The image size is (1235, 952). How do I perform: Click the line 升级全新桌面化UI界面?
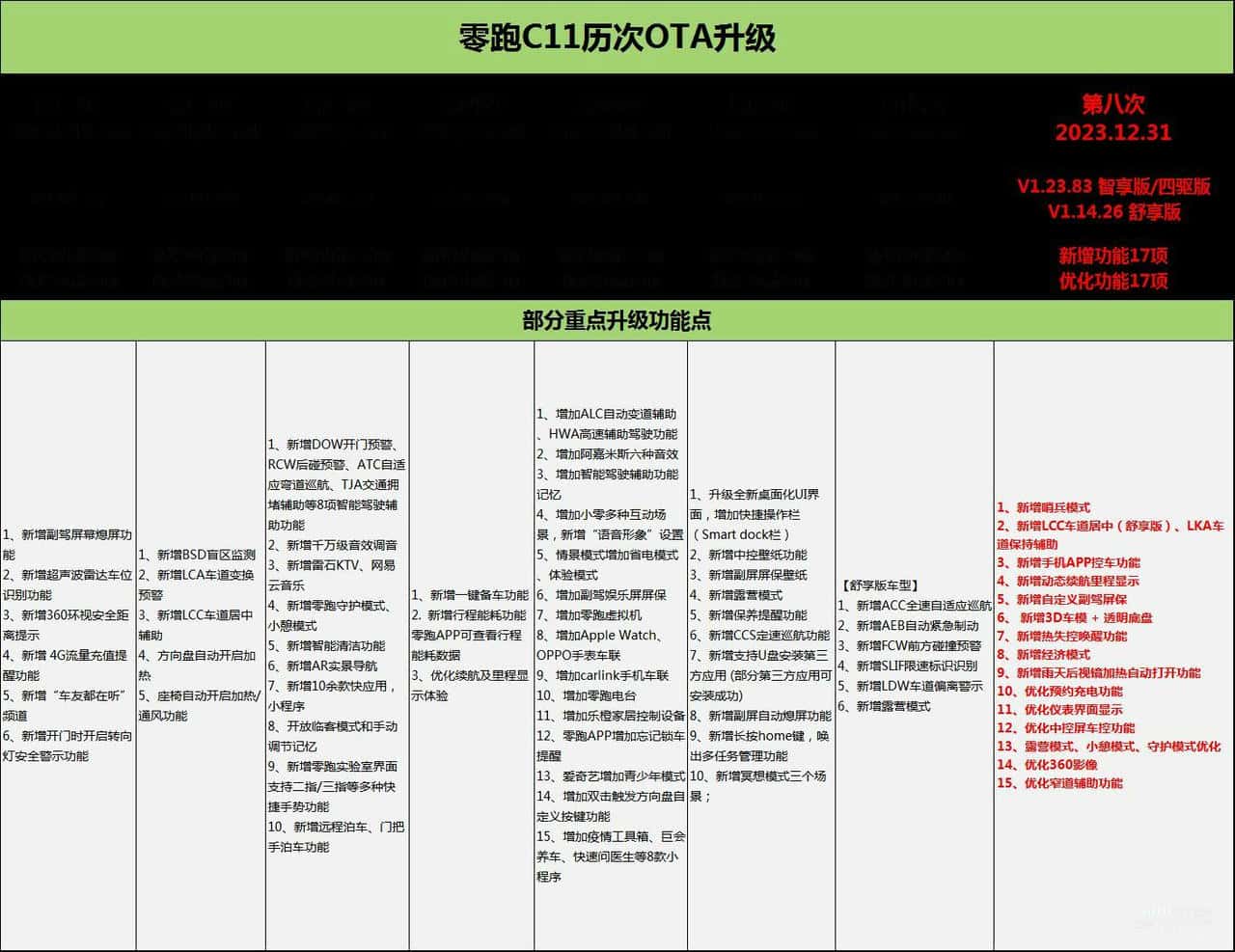755,504
